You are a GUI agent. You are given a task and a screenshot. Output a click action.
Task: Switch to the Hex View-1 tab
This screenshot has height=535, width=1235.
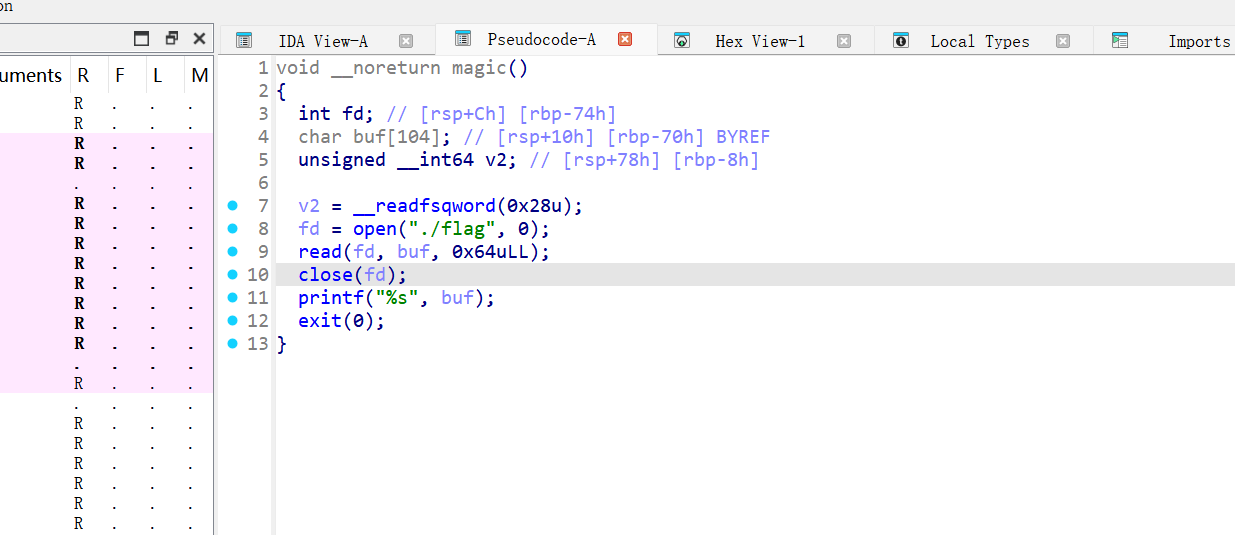pos(759,41)
